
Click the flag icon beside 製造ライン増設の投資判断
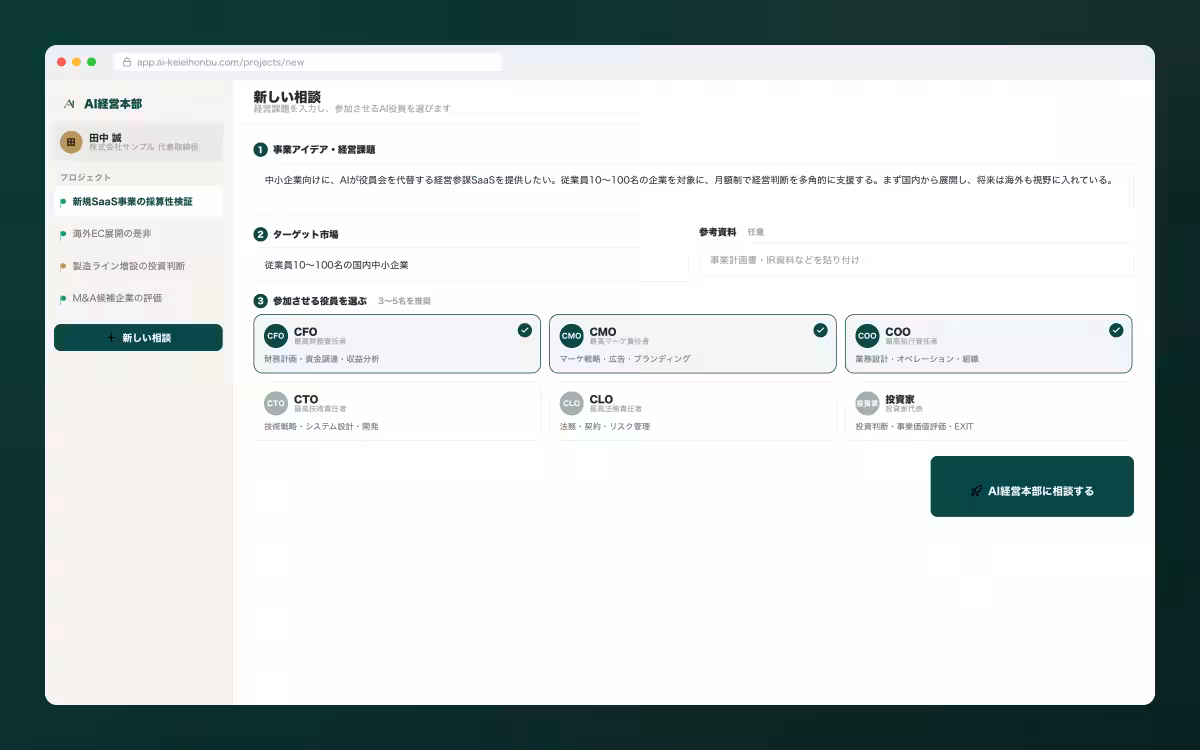click(x=64, y=266)
